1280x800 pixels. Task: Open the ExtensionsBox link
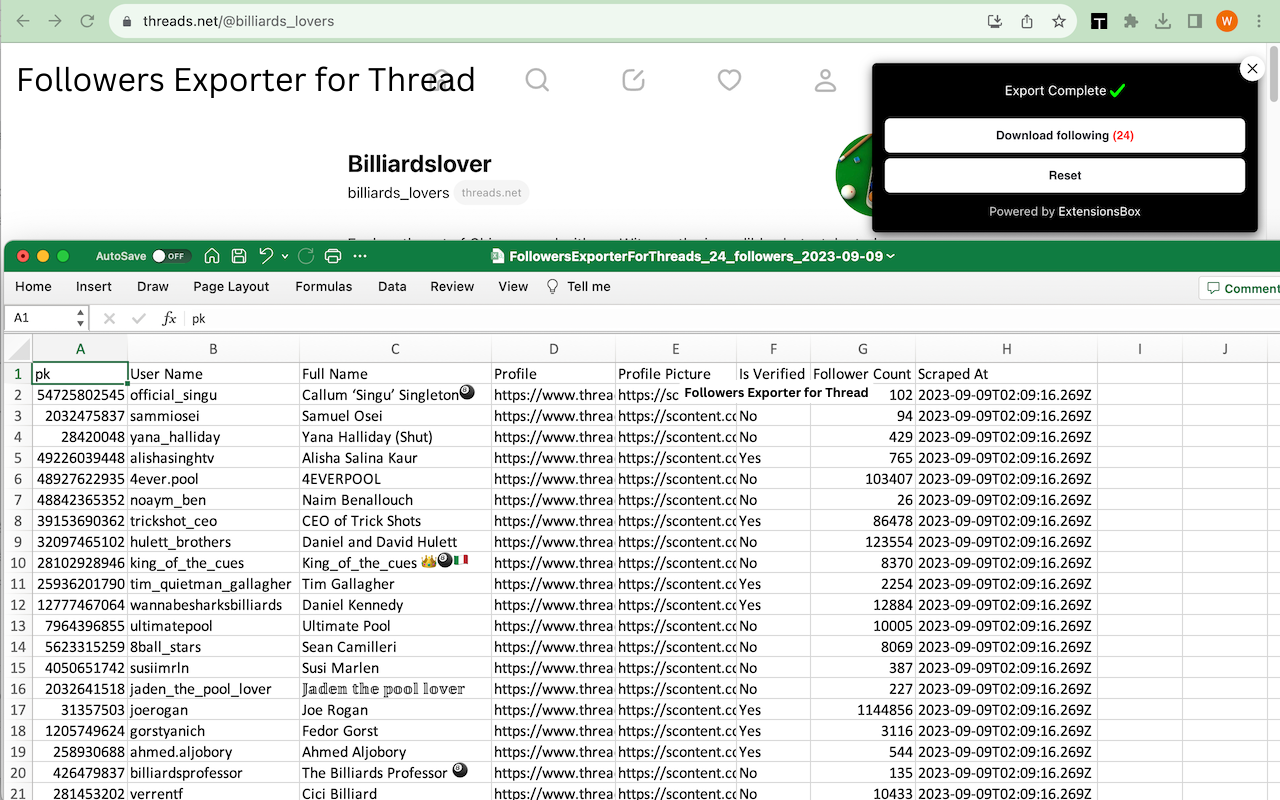click(1099, 212)
